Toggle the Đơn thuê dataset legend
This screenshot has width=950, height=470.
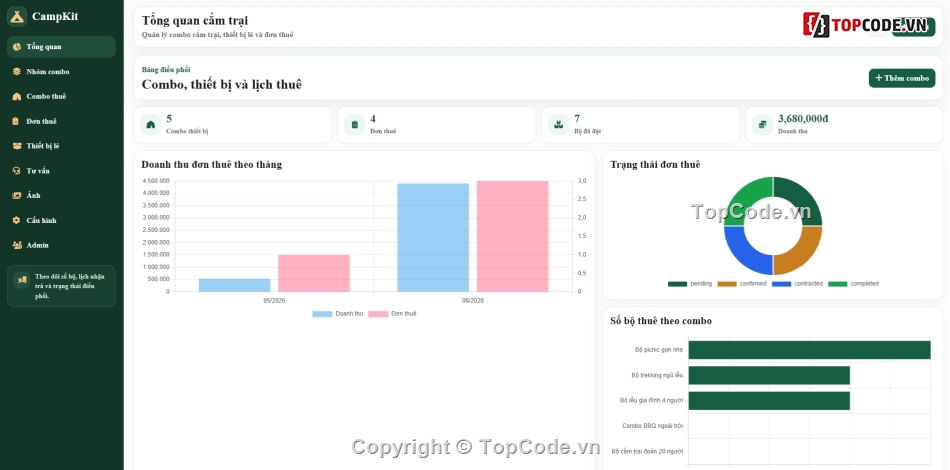[393, 314]
